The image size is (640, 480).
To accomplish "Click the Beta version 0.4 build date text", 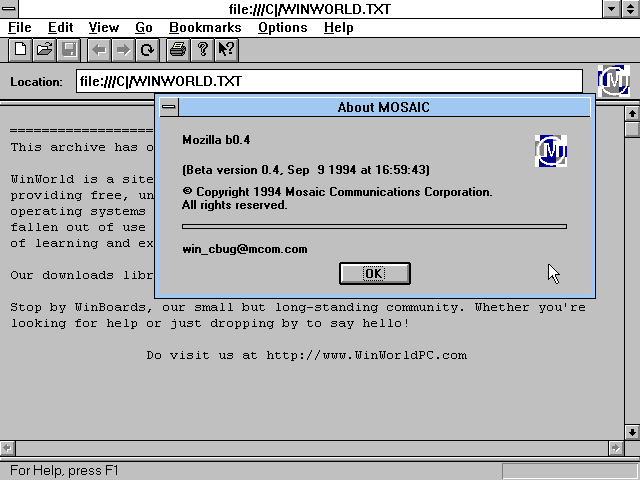I will coord(306,170).
